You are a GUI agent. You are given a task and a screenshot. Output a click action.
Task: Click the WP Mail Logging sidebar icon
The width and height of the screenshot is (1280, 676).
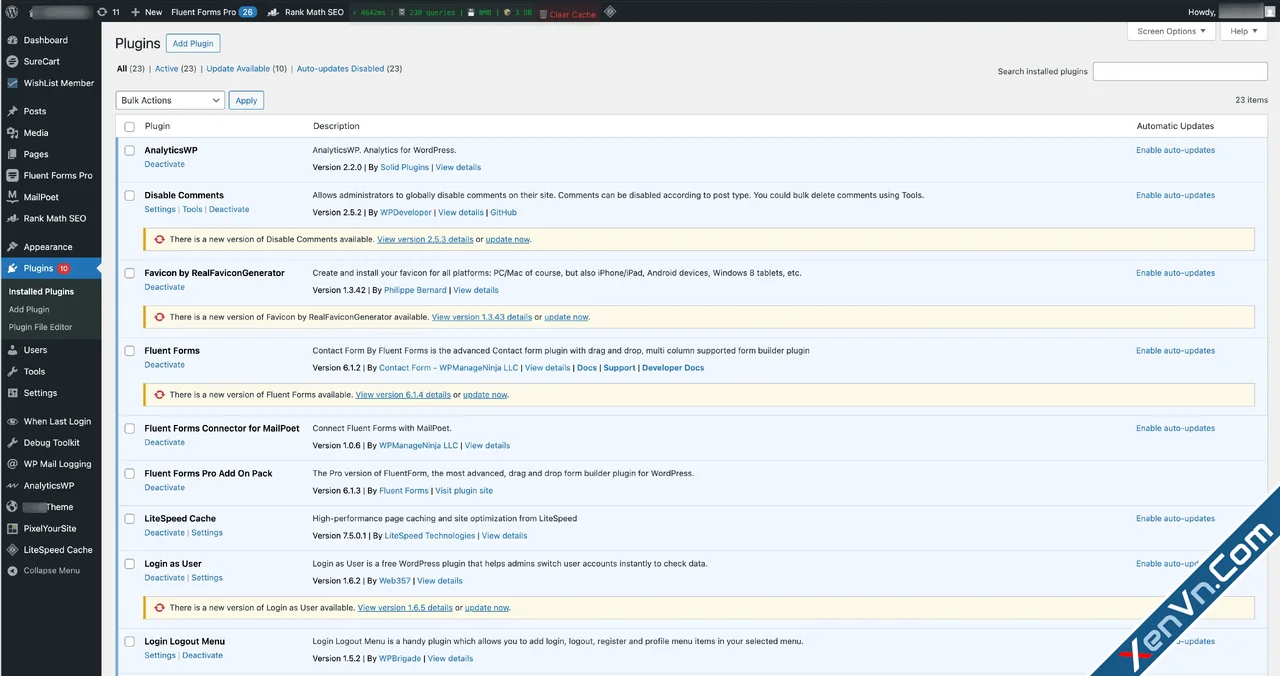12,464
